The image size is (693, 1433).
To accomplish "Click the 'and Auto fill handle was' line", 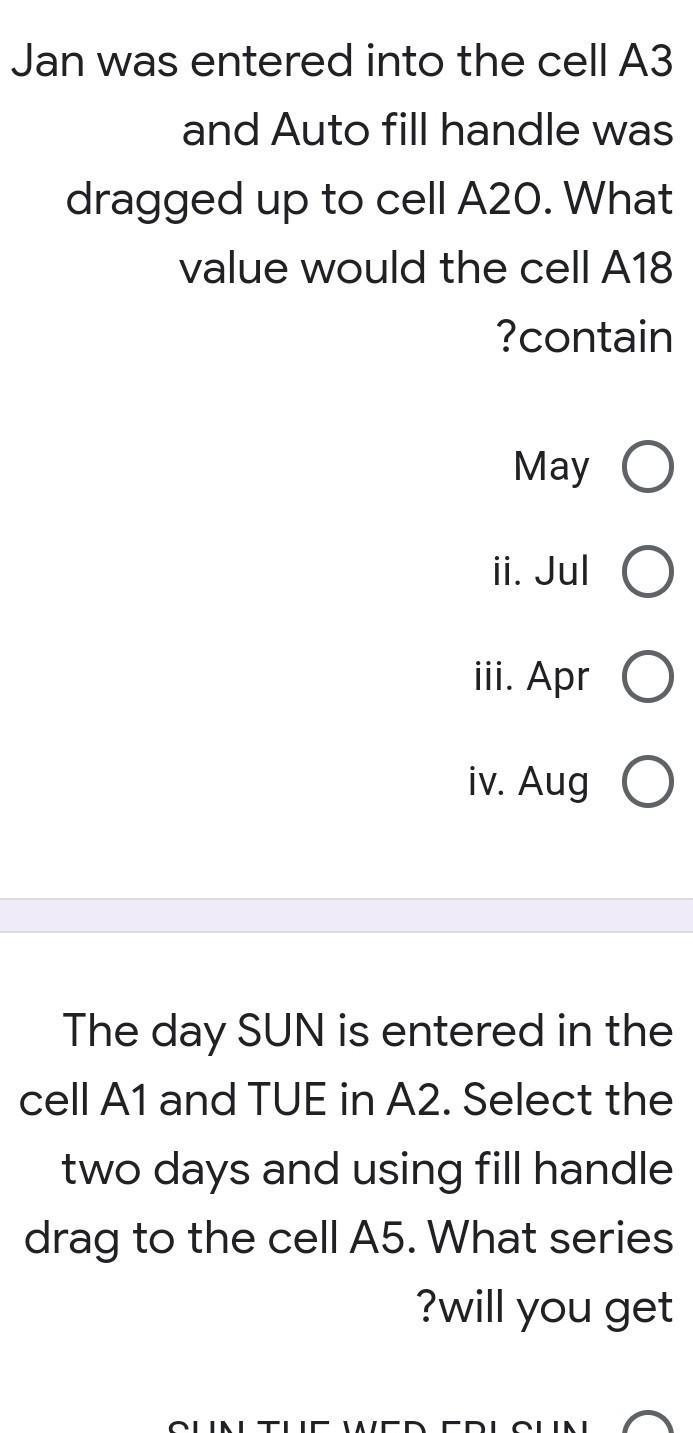I will pyautogui.click(x=427, y=131).
